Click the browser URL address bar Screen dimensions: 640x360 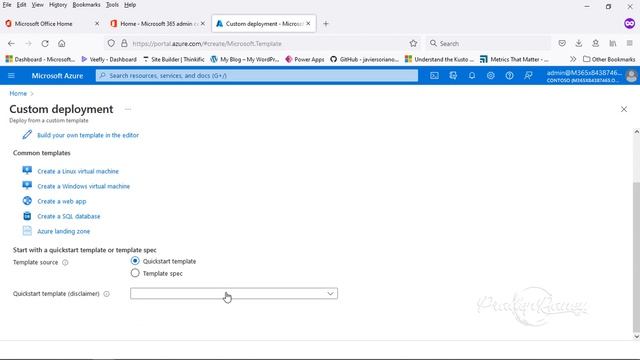click(x=261, y=43)
